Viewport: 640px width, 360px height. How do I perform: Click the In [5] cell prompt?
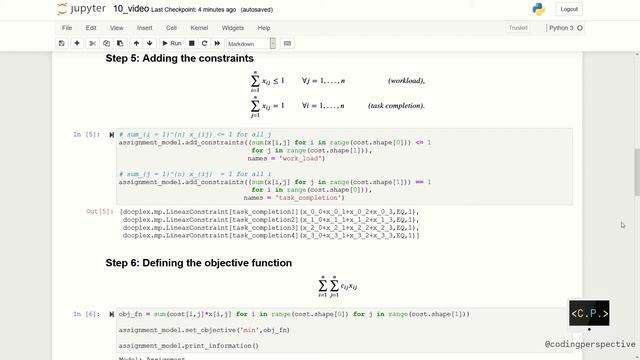87,134
